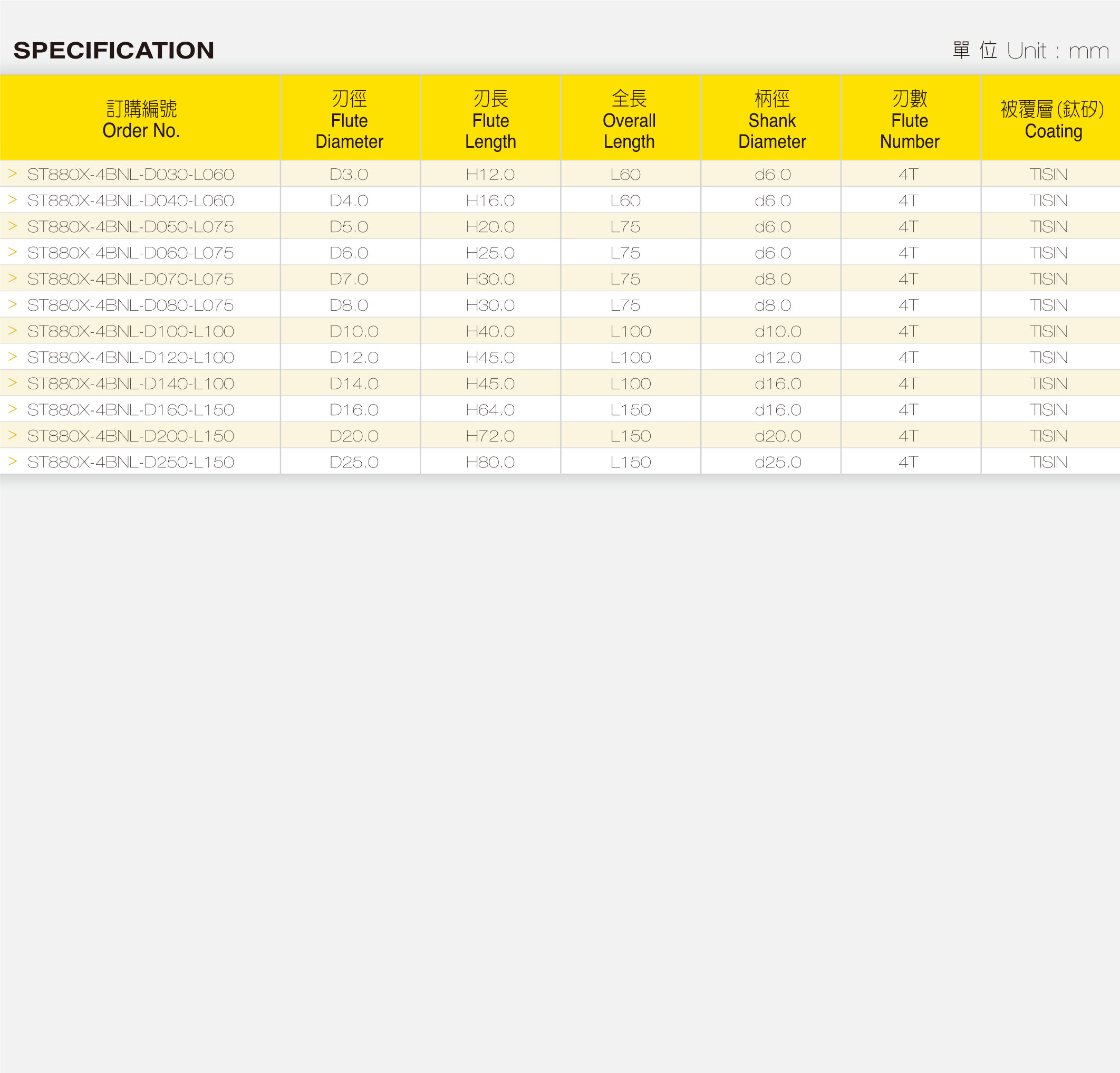Click flute length cell H64.0
The image size is (1120, 1073).
[x=490, y=410]
